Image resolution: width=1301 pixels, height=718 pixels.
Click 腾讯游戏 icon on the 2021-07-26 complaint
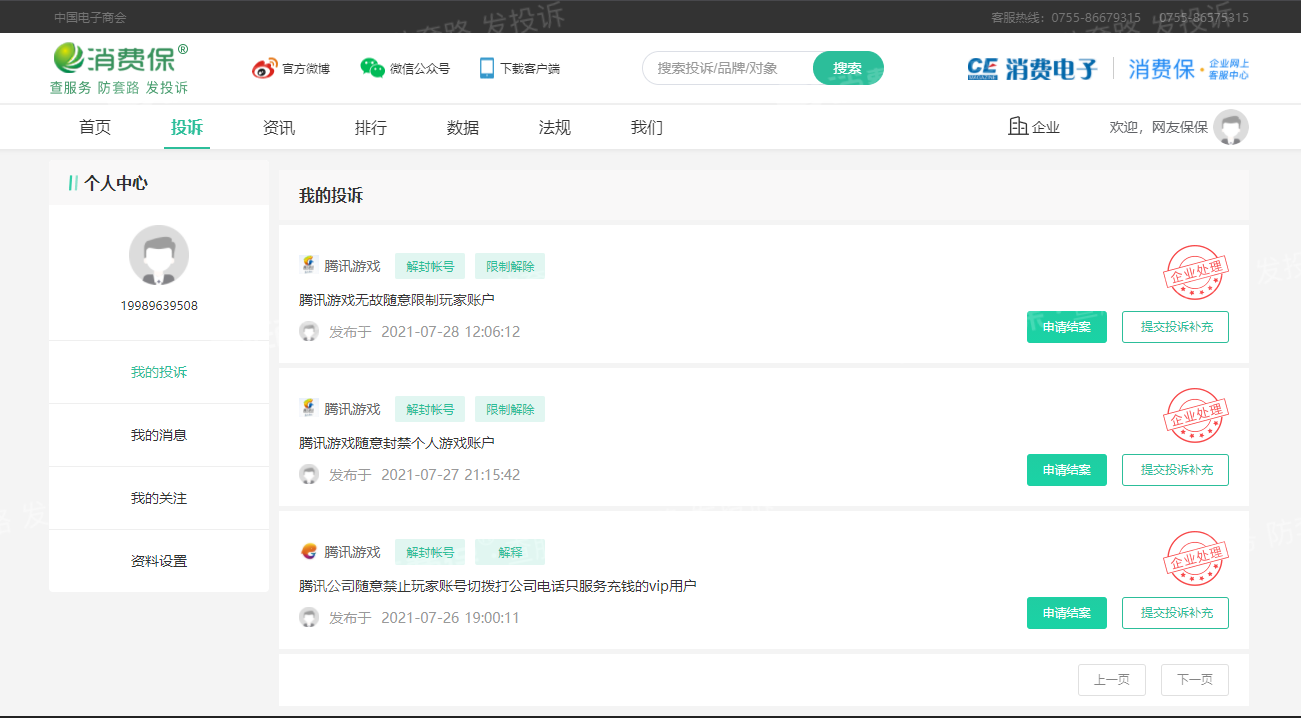[x=308, y=552]
